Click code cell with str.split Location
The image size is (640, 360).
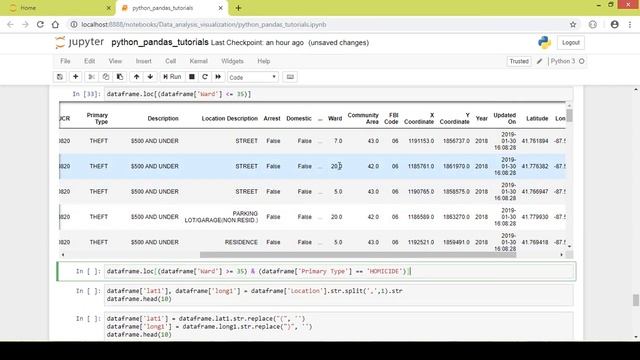click(338, 295)
